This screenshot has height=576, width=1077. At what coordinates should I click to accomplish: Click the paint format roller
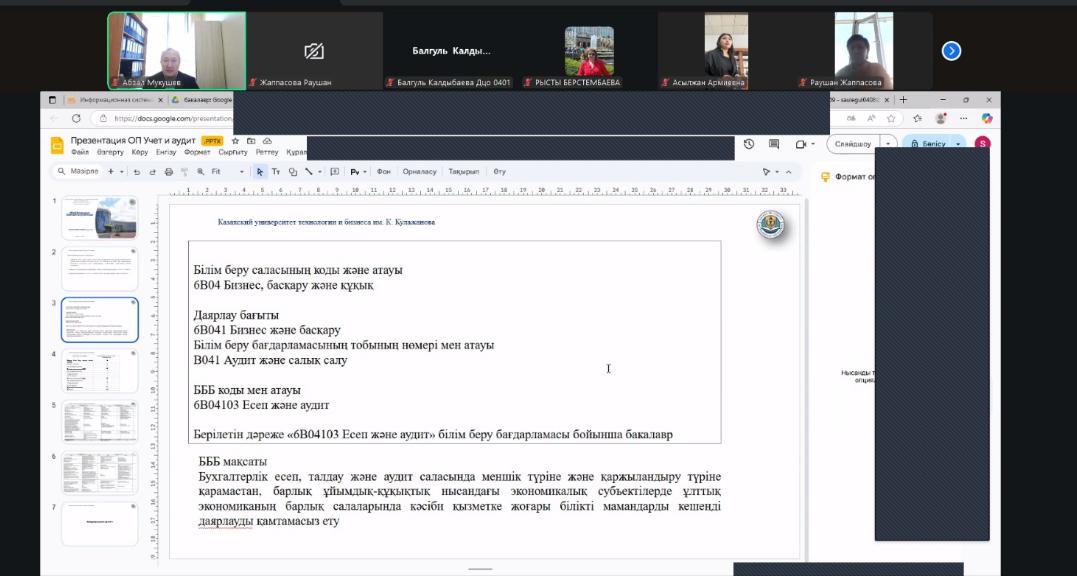(184, 172)
